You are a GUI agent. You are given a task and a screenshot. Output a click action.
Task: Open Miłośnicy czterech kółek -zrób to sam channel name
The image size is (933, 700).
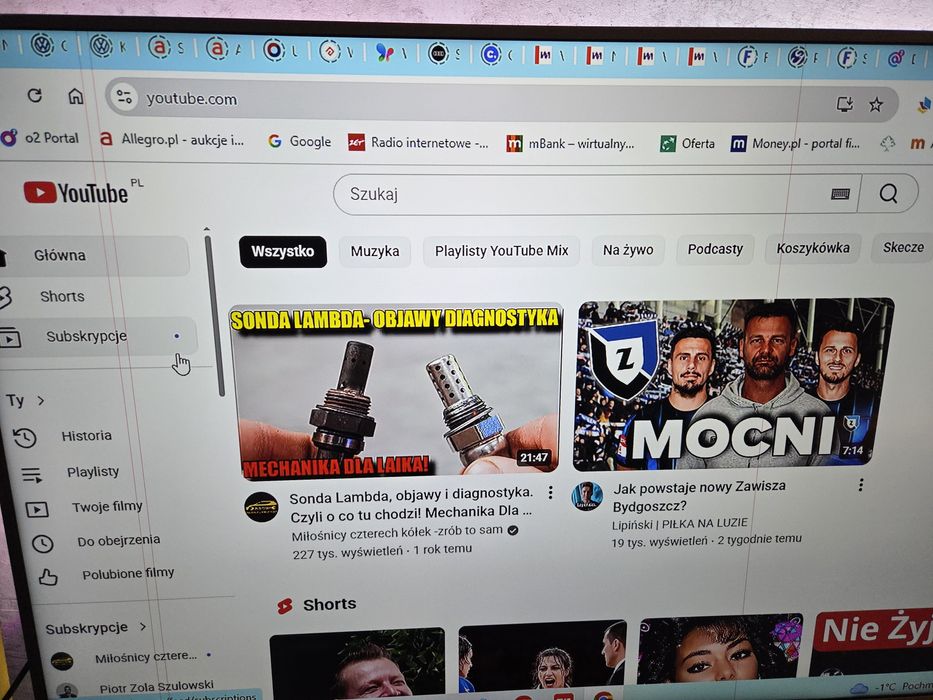tap(397, 530)
